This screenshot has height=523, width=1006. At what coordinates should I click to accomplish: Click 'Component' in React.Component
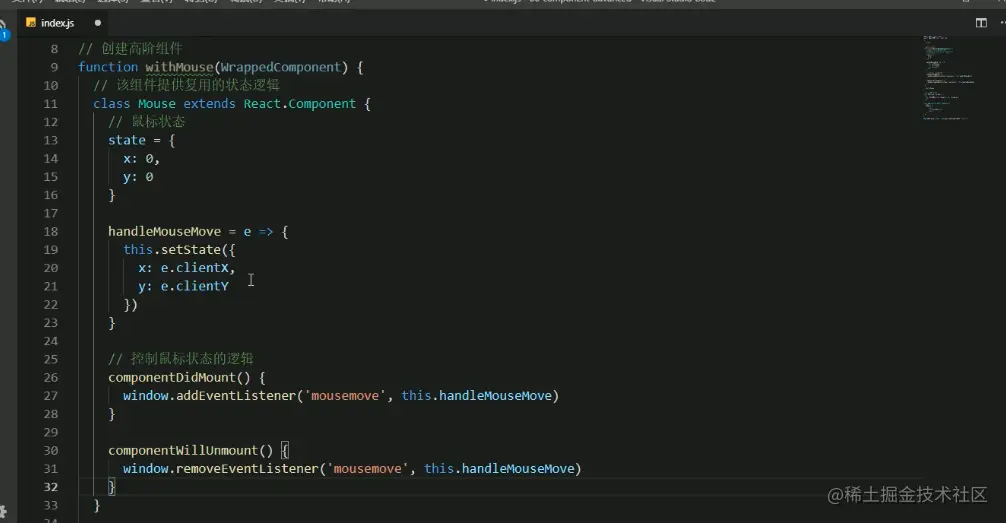point(322,104)
